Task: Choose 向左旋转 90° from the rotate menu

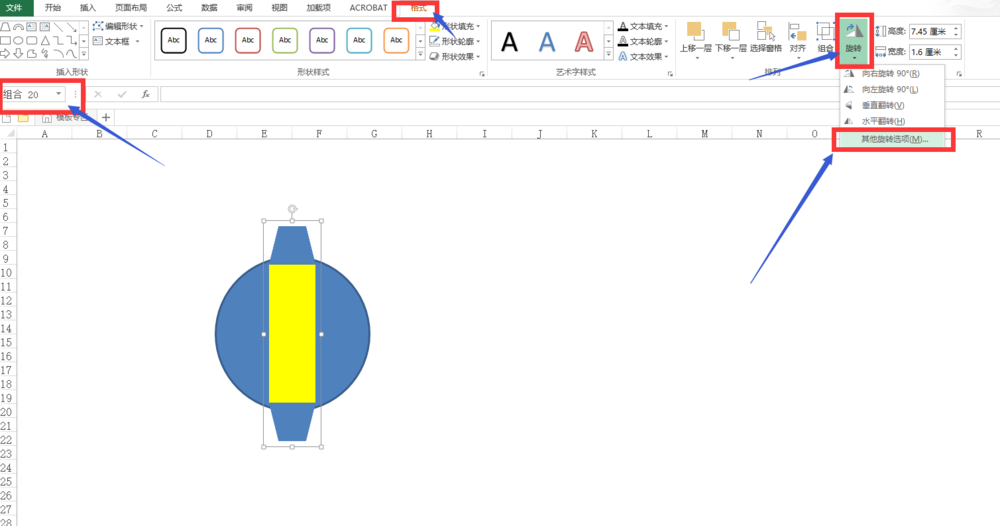Action: click(891, 90)
